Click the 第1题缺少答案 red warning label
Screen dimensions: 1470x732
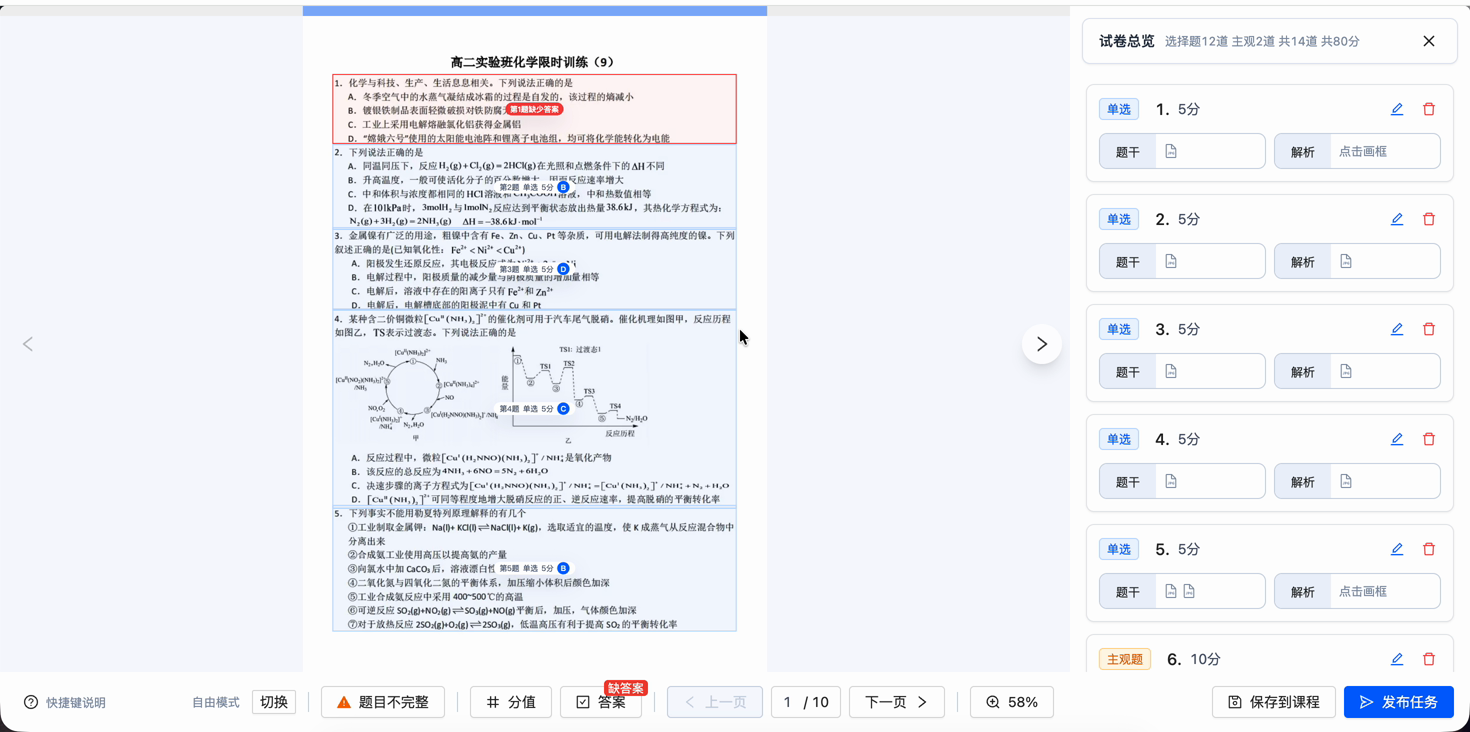coord(534,109)
